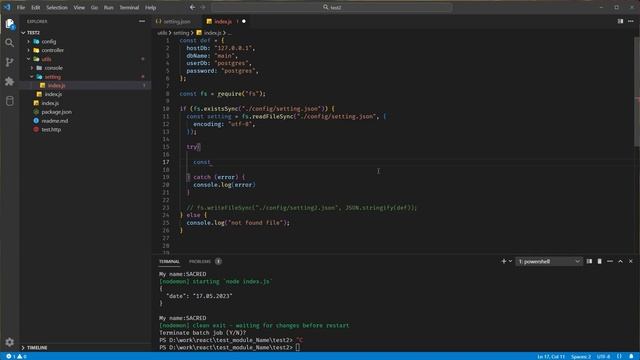Collapse the TEST2 workspace root
The height and width of the screenshot is (360, 640).
click(23, 33)
